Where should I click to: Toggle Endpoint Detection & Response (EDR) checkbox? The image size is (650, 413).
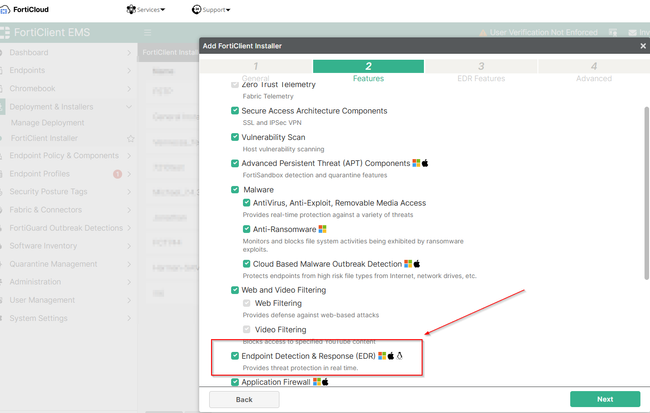(x=235, y=356)
